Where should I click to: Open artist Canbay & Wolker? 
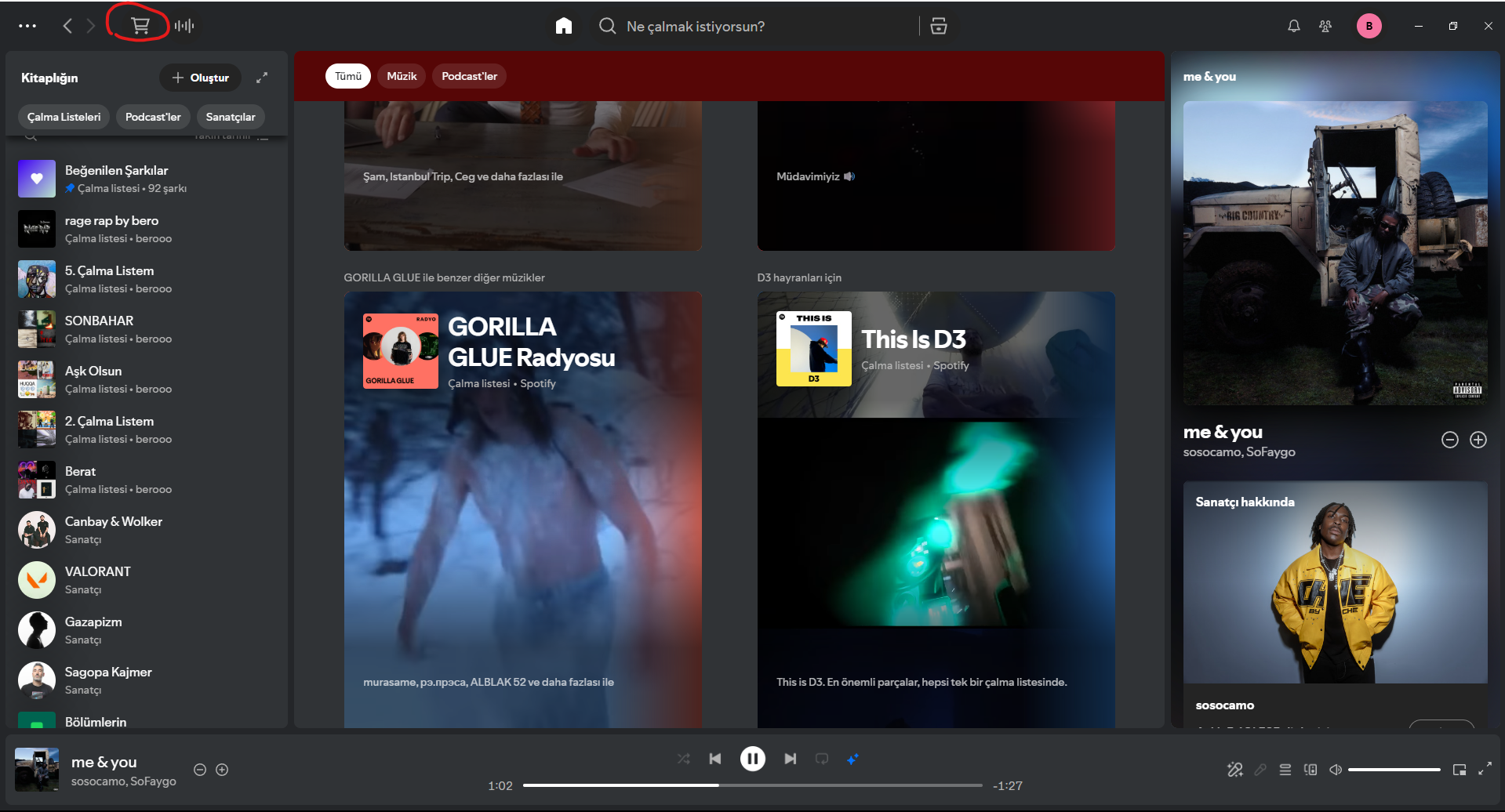click(147, 530)
